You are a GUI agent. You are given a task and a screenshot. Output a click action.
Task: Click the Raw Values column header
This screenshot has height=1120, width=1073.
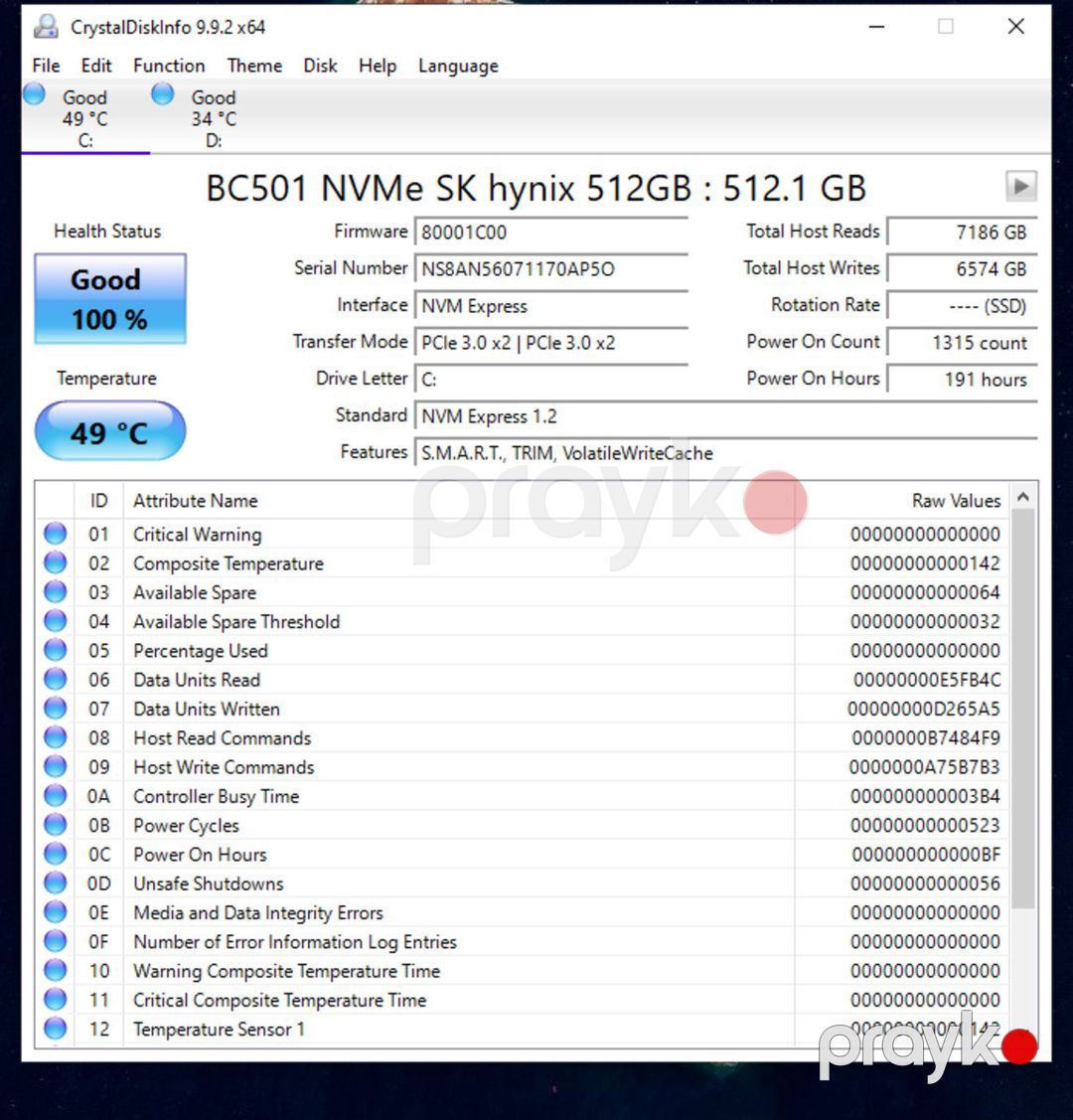(x=902, y=501)
